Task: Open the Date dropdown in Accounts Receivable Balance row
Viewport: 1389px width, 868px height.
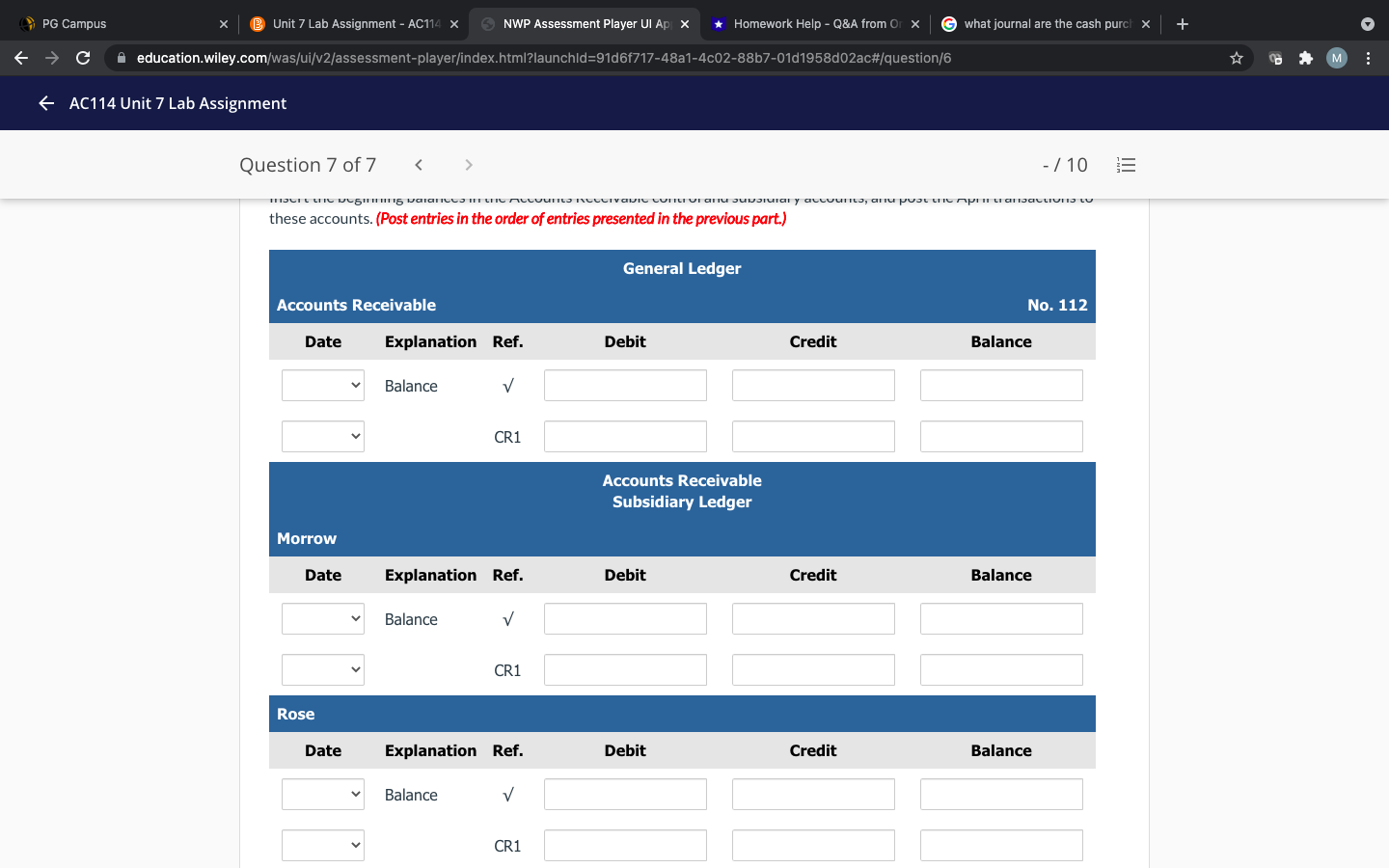Action: pos(323,386)
